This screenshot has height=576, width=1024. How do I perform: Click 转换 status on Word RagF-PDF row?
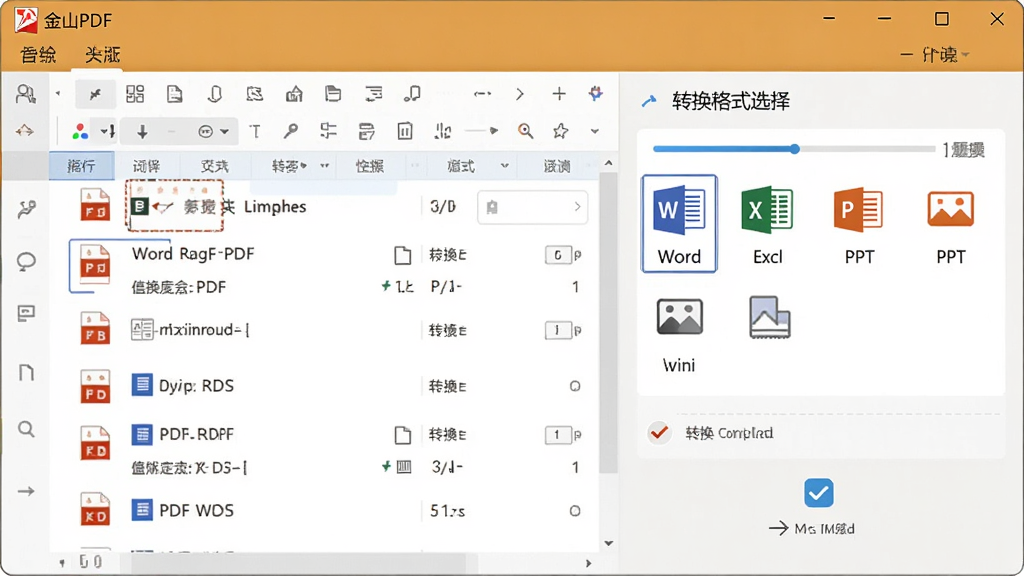pyautogui.click(x=448, y=255)
